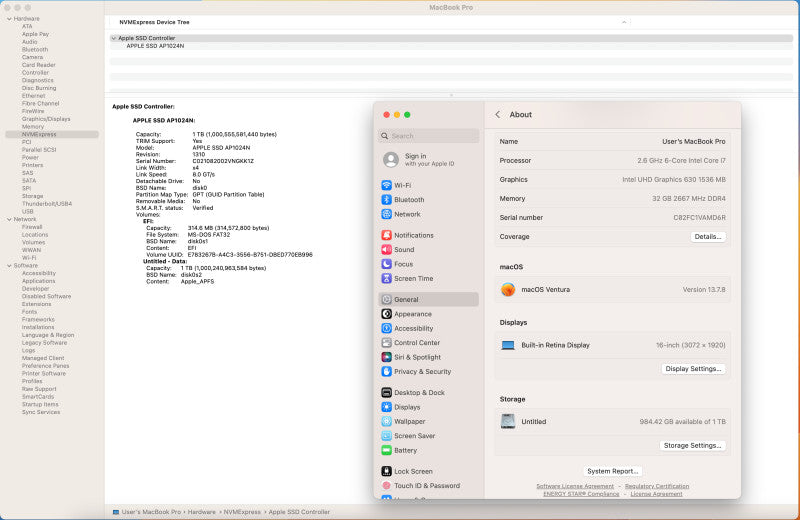This screenshot has height=520, width=800.
Task: Select NVMExpress in System Information sidebar
Action: (x=52, y=135)
